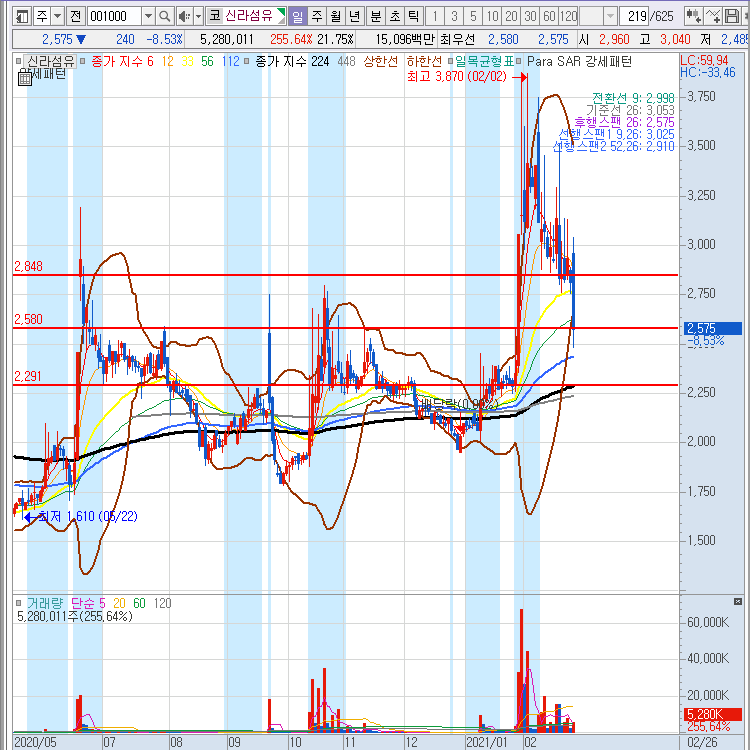The image size is (750, 750).
Task: Click the 주 button left of code field
Action: [42, 17]
